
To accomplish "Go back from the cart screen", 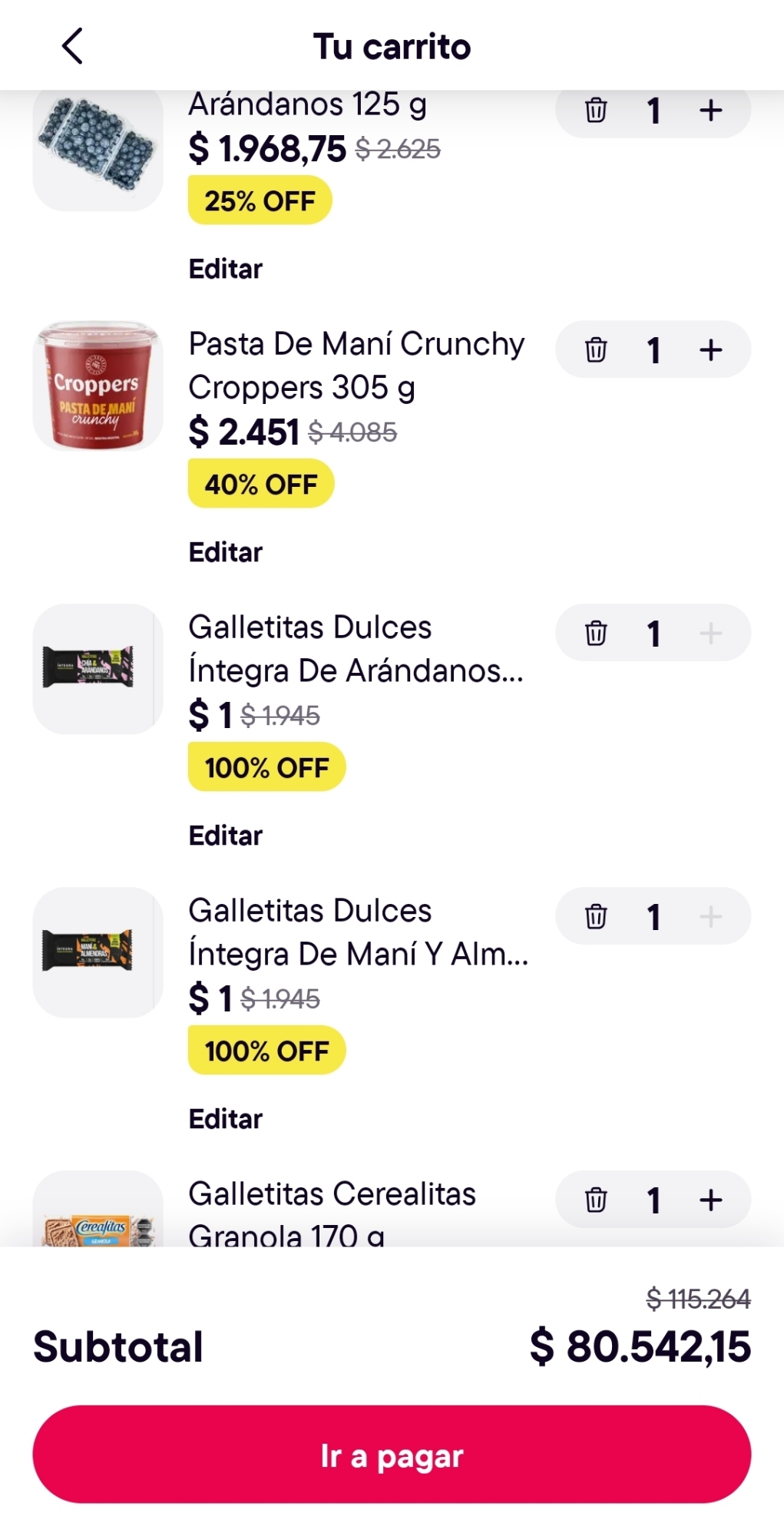I will (73, 46).
